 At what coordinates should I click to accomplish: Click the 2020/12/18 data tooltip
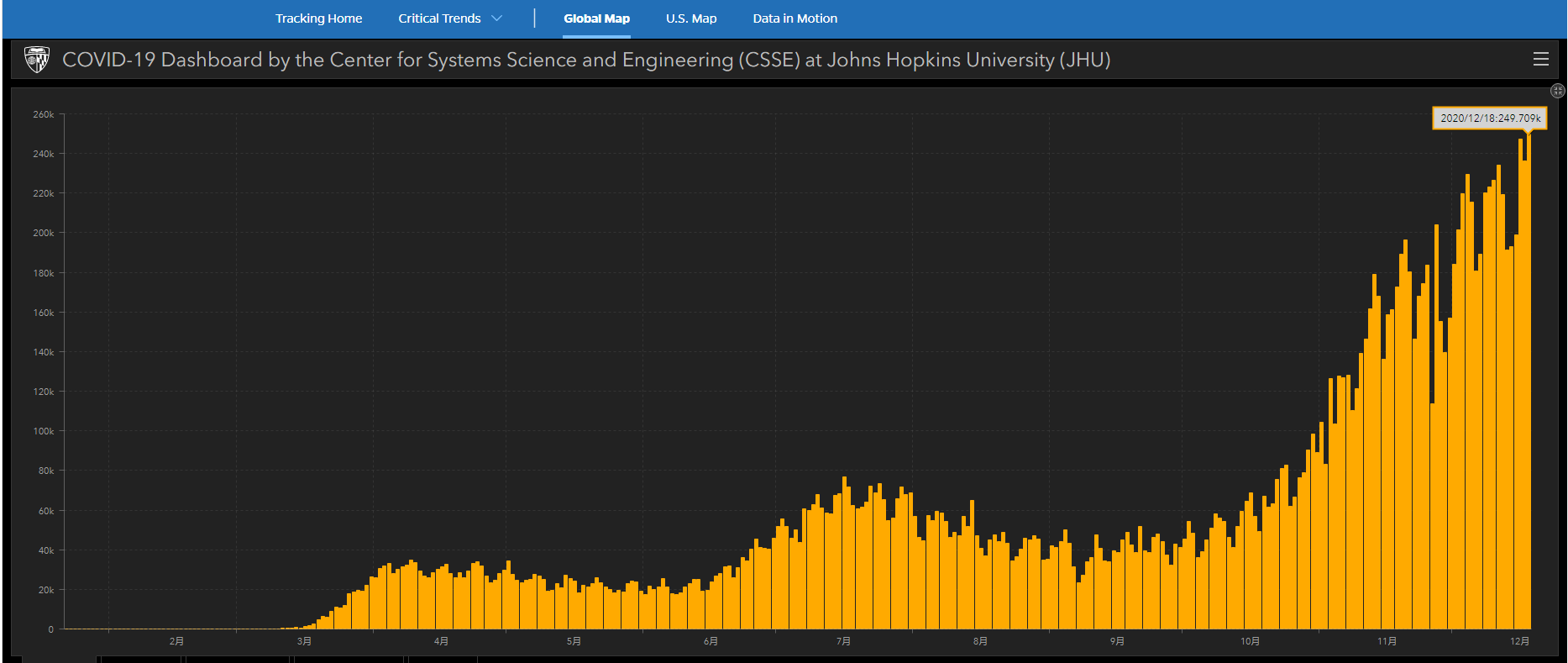[x=1489, y=118]
